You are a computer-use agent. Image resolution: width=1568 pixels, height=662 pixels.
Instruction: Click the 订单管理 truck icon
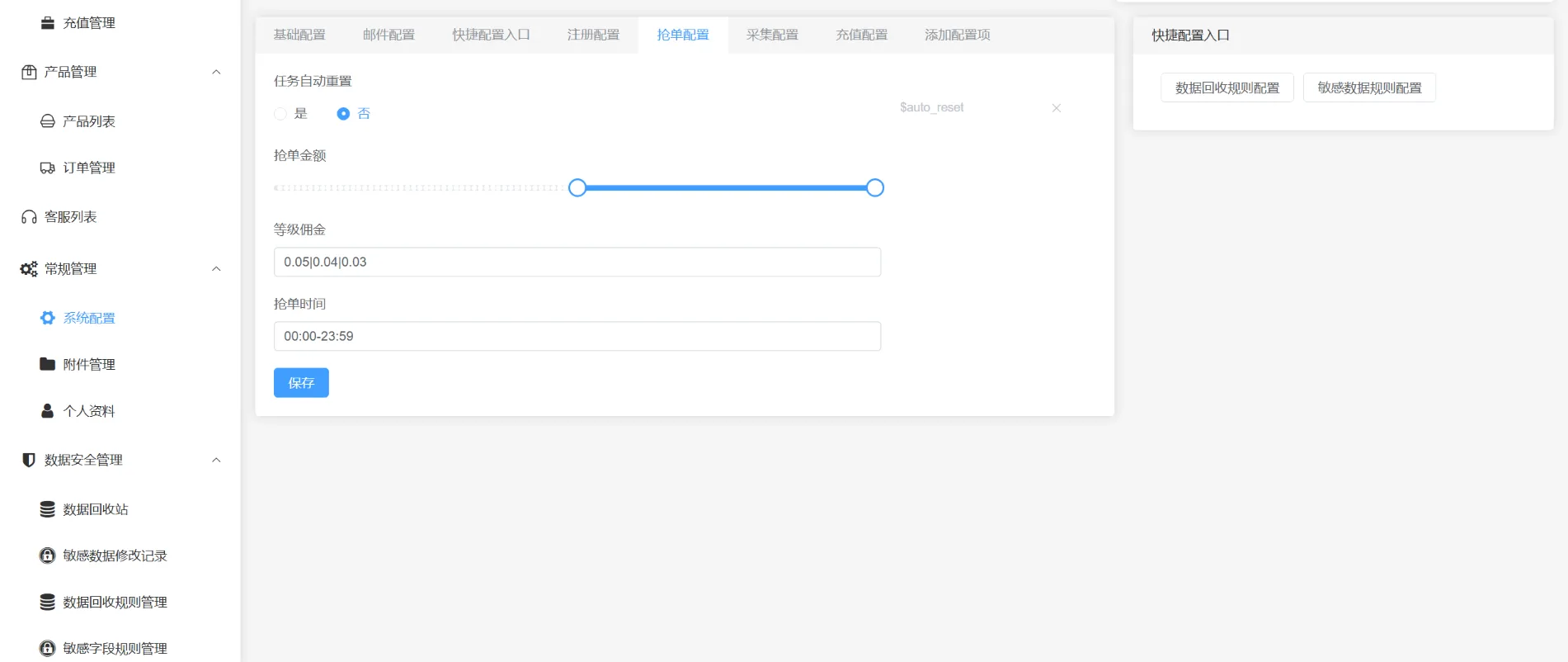click(x=48, y=168)
